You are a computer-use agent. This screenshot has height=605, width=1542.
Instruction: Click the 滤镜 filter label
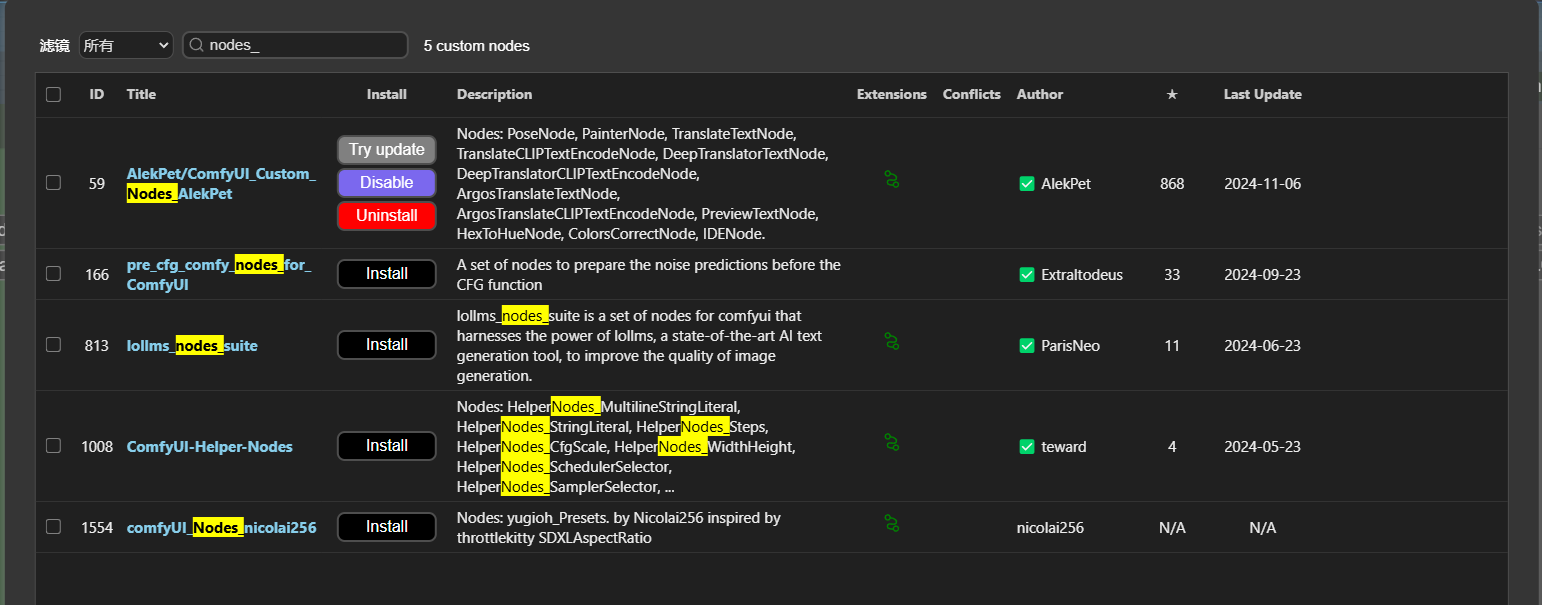(x=55, y=46)
